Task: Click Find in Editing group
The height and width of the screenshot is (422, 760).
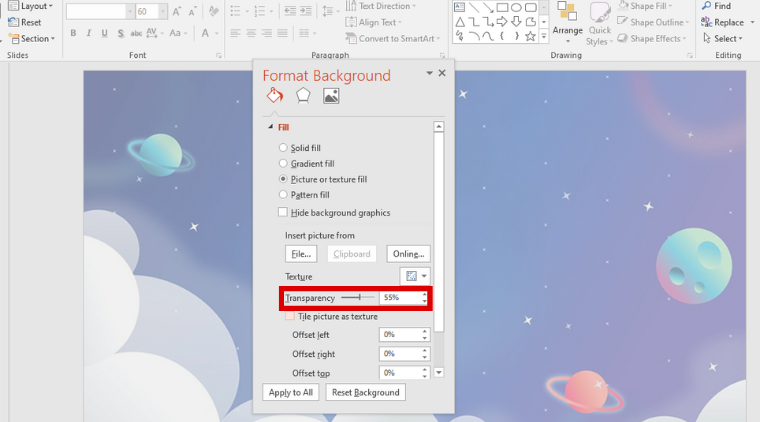Action: pos(716,6)
